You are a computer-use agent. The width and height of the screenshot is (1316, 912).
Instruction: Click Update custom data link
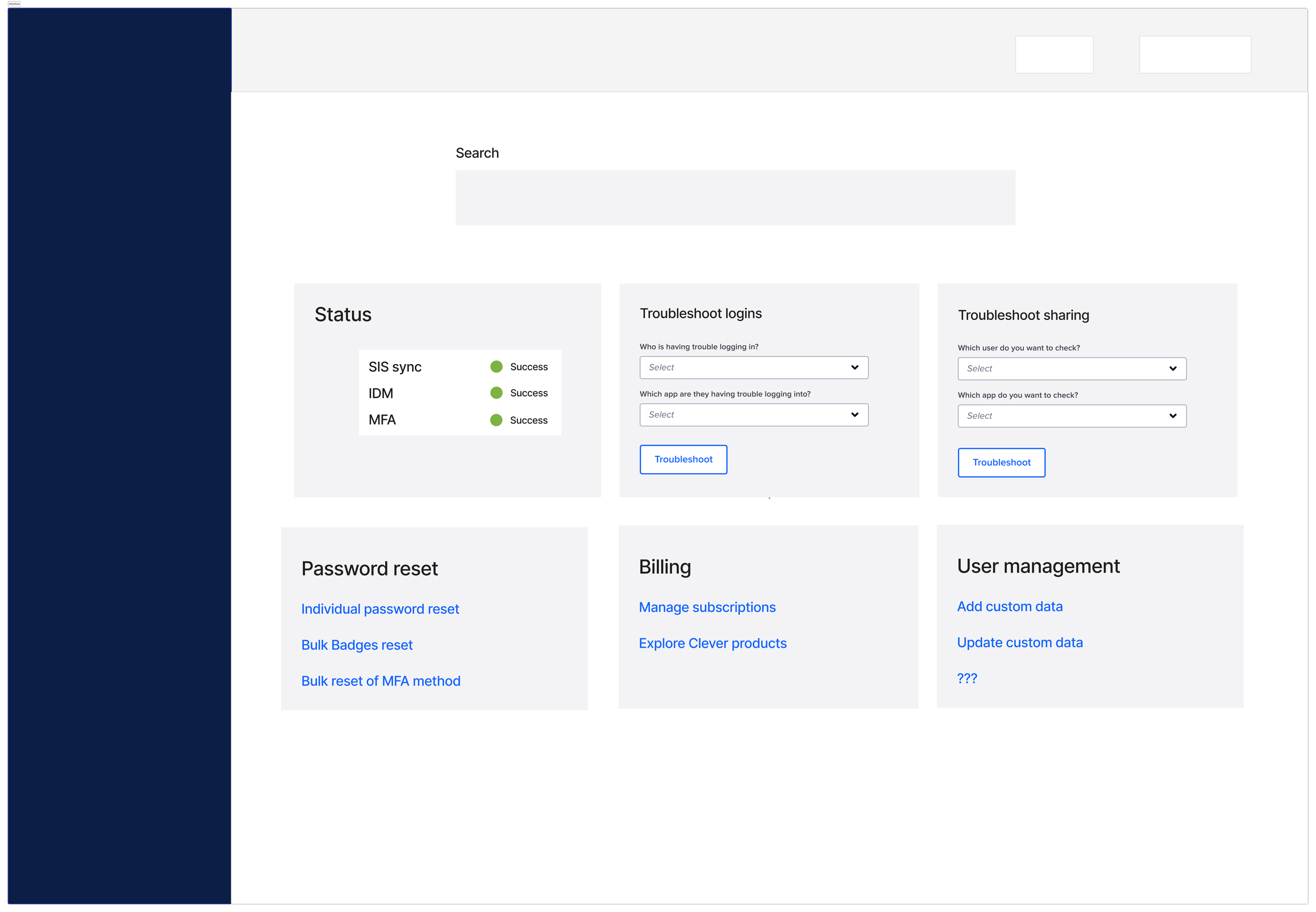pyautogui.click(x=1020, y=643)
